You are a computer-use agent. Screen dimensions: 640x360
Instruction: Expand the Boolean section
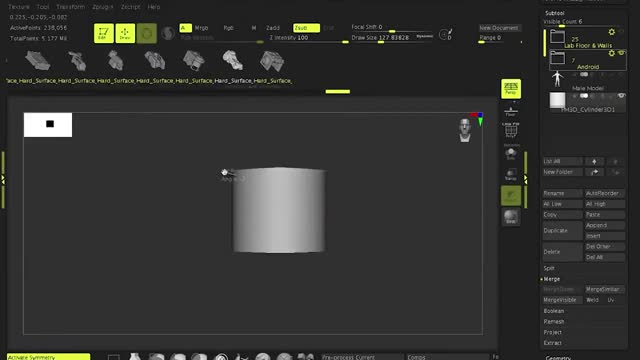tap(553, 311)
